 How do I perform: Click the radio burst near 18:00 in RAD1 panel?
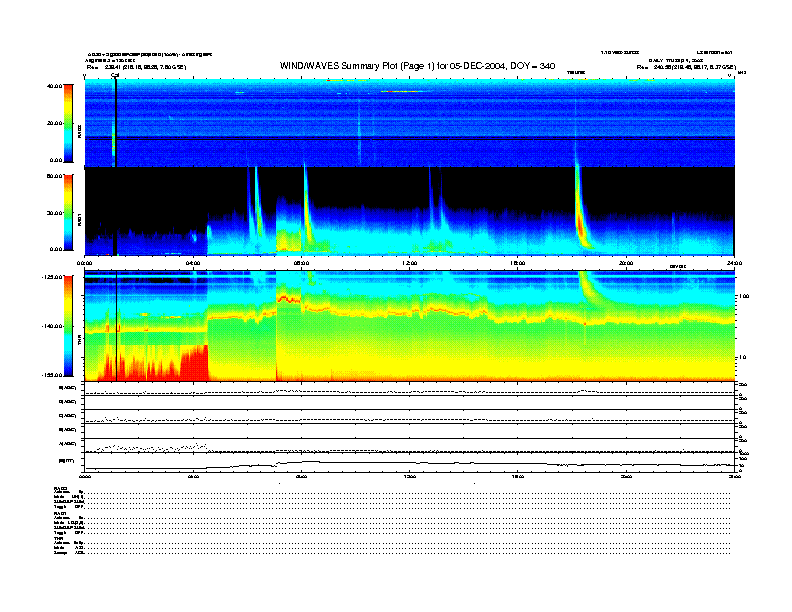579,215
